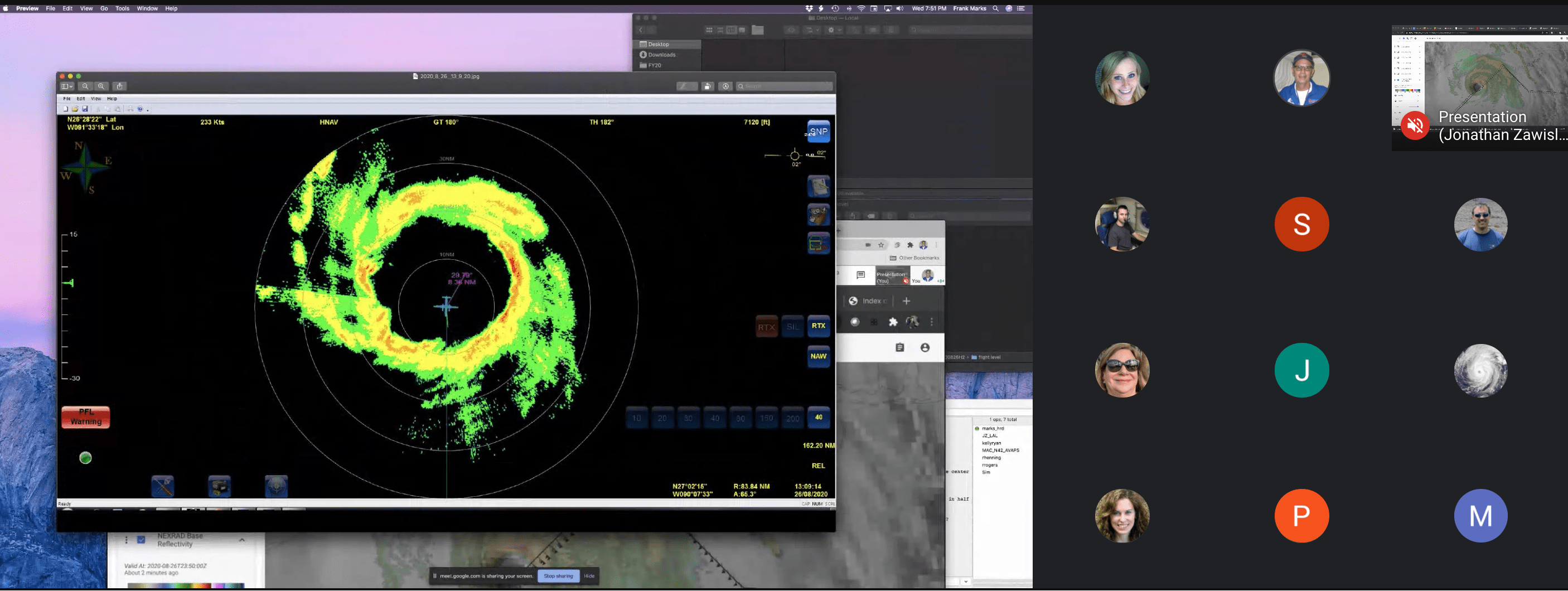This screenshot has width=1568, height=591.
Task: Toggle the SIL radar button
Action: (x=792, y=327)
